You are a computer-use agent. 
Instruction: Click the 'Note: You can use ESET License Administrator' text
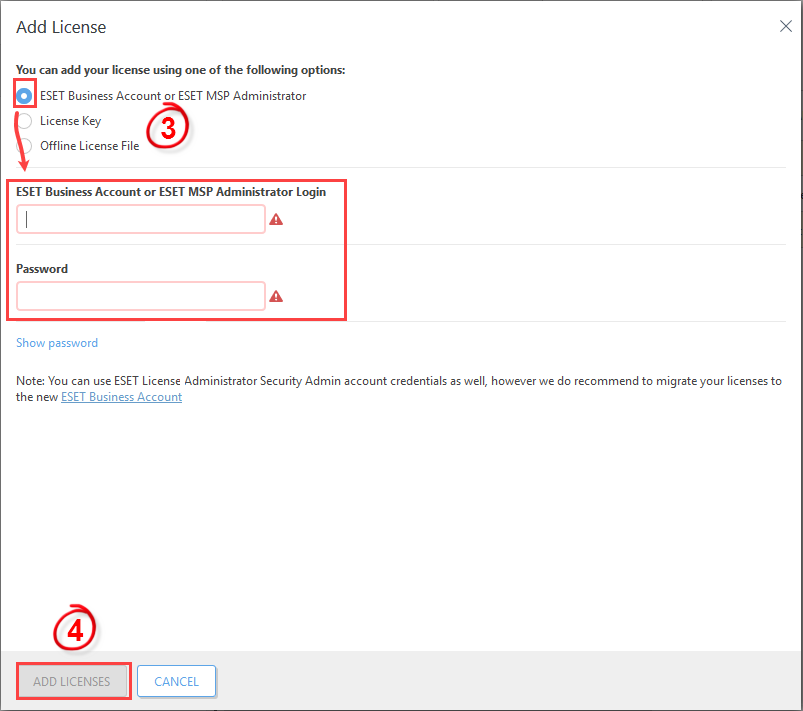coord(399,389)
